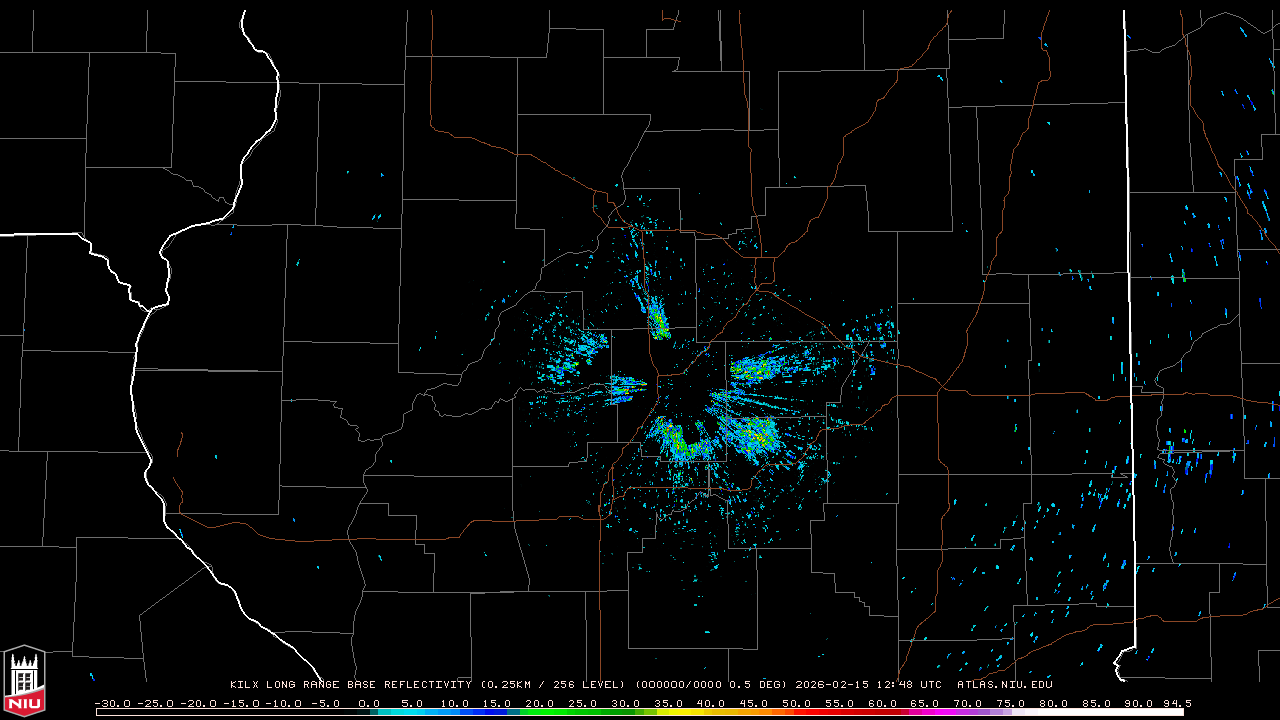Click the NIU castle logo
This screenshot has width=1280, height=720.
click(24, 682)
